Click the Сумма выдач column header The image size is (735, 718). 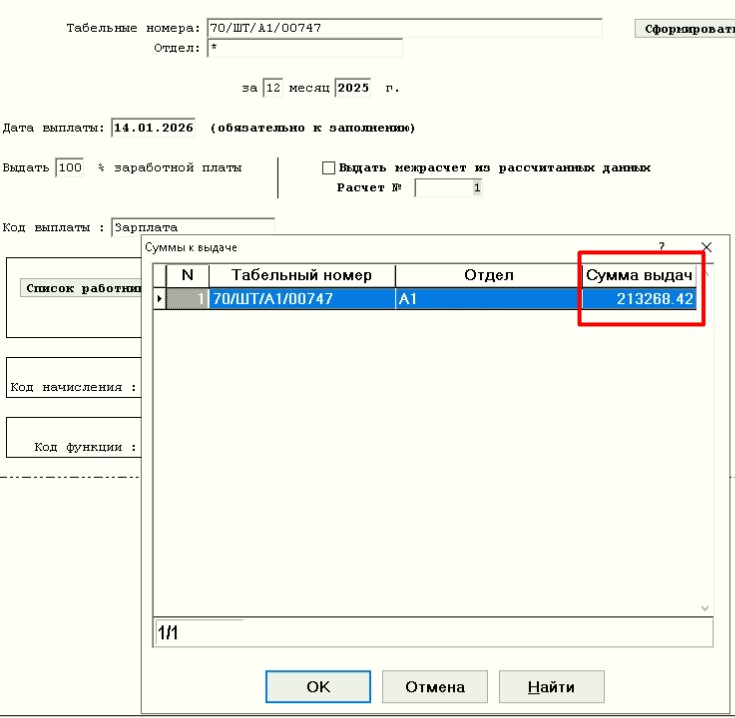pos(640,275)
